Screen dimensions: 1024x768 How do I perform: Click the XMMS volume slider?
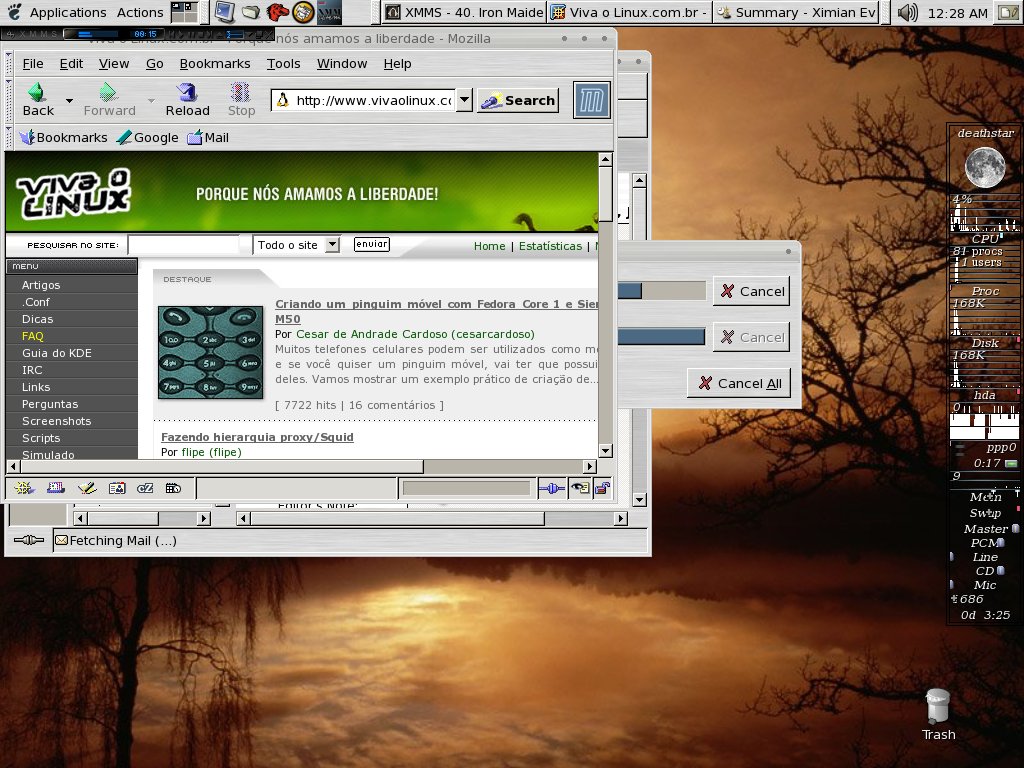pyautogui.click(x=236, y=34)
